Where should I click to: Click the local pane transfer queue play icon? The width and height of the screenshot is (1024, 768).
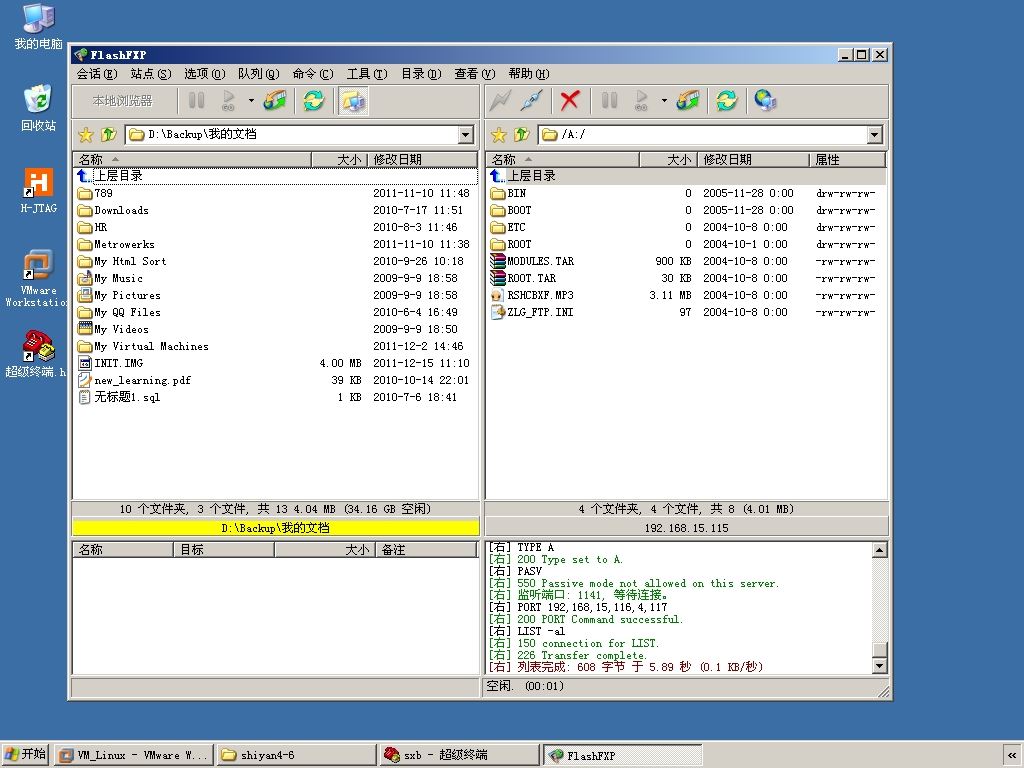pos(228,101)
